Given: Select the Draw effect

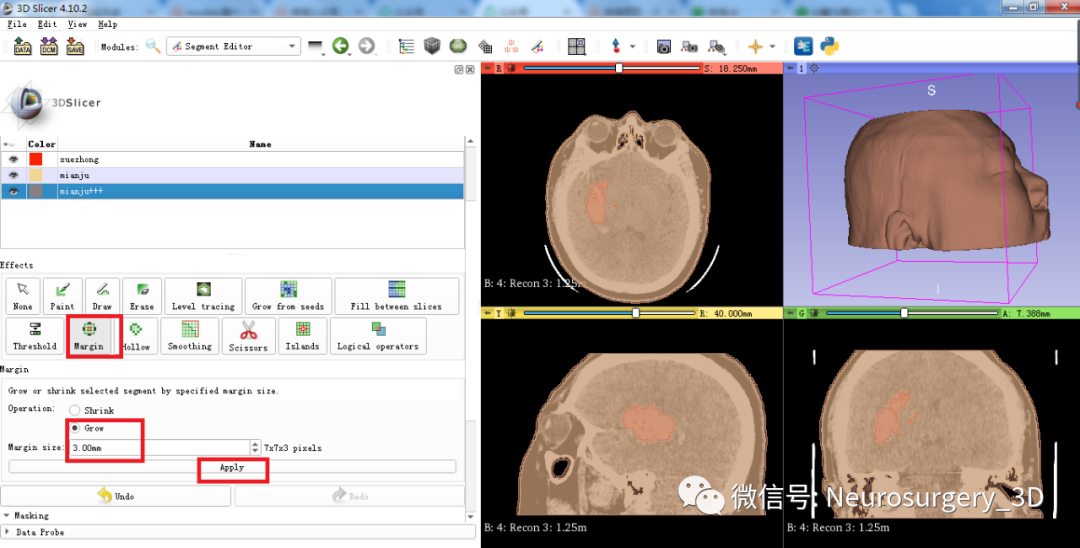Looking at the screenshot, I should [102, 296].
